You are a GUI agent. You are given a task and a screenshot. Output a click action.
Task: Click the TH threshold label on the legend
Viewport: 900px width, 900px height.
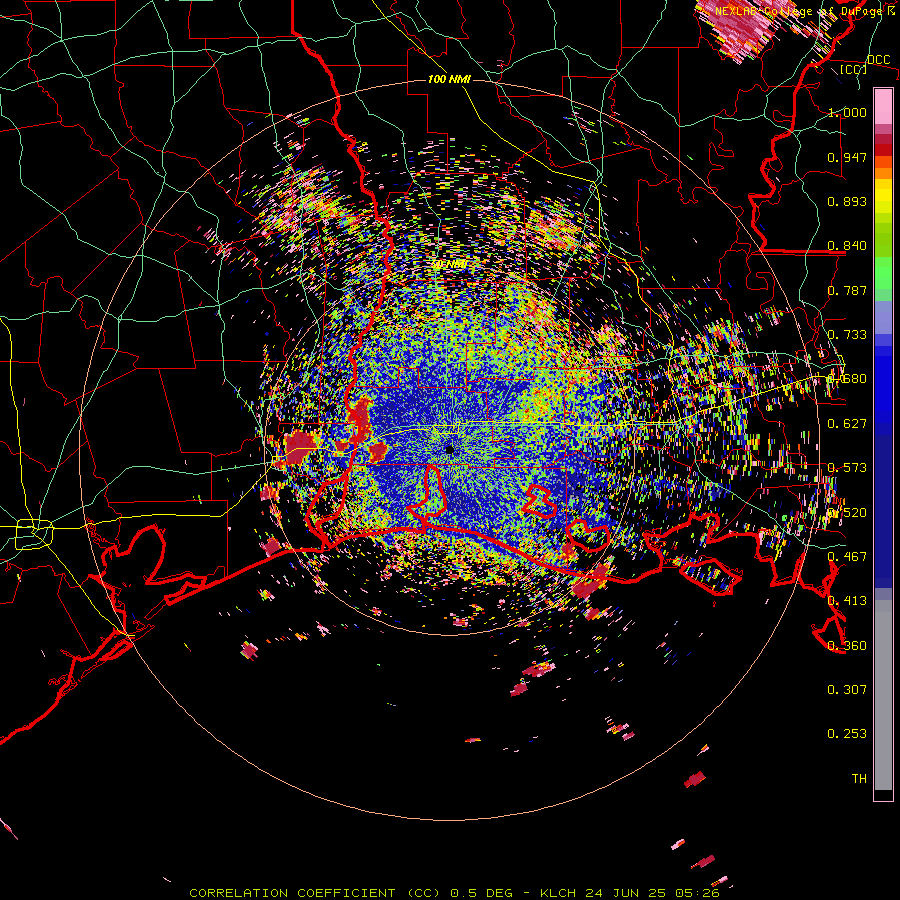pos(859,779)
